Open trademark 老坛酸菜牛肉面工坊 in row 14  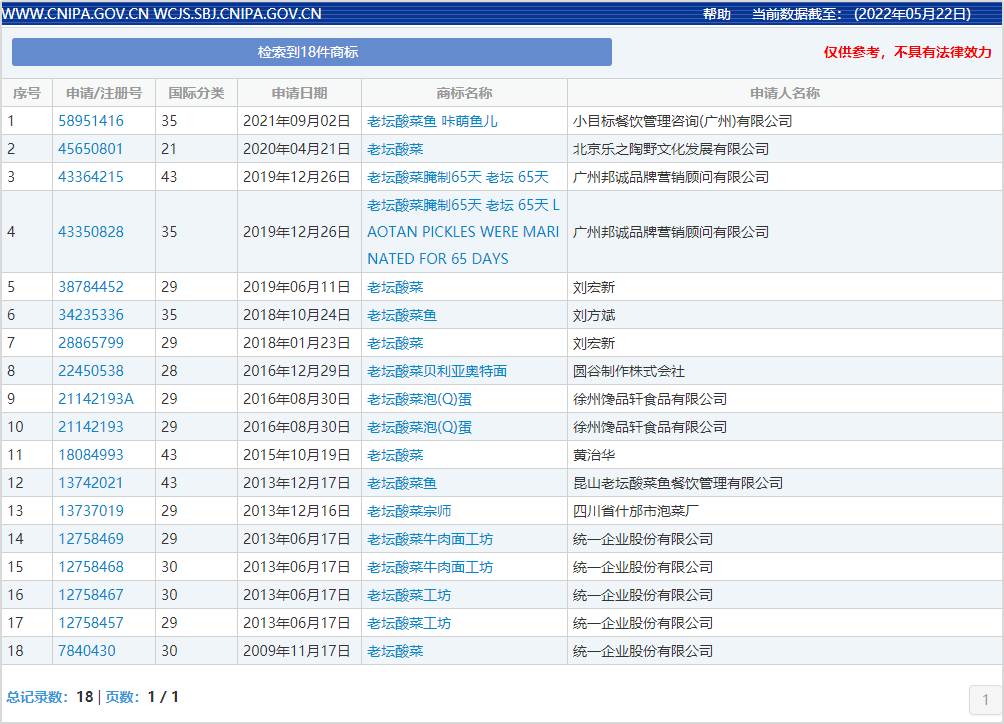click(x=430, y=539)
